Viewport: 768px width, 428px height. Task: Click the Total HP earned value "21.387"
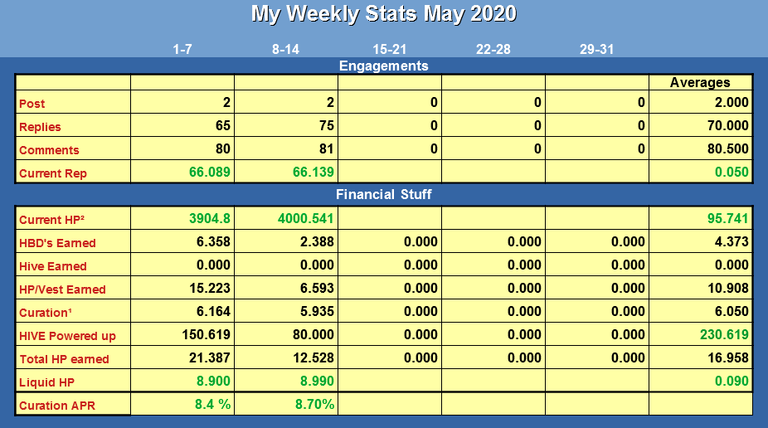point(210,358)
